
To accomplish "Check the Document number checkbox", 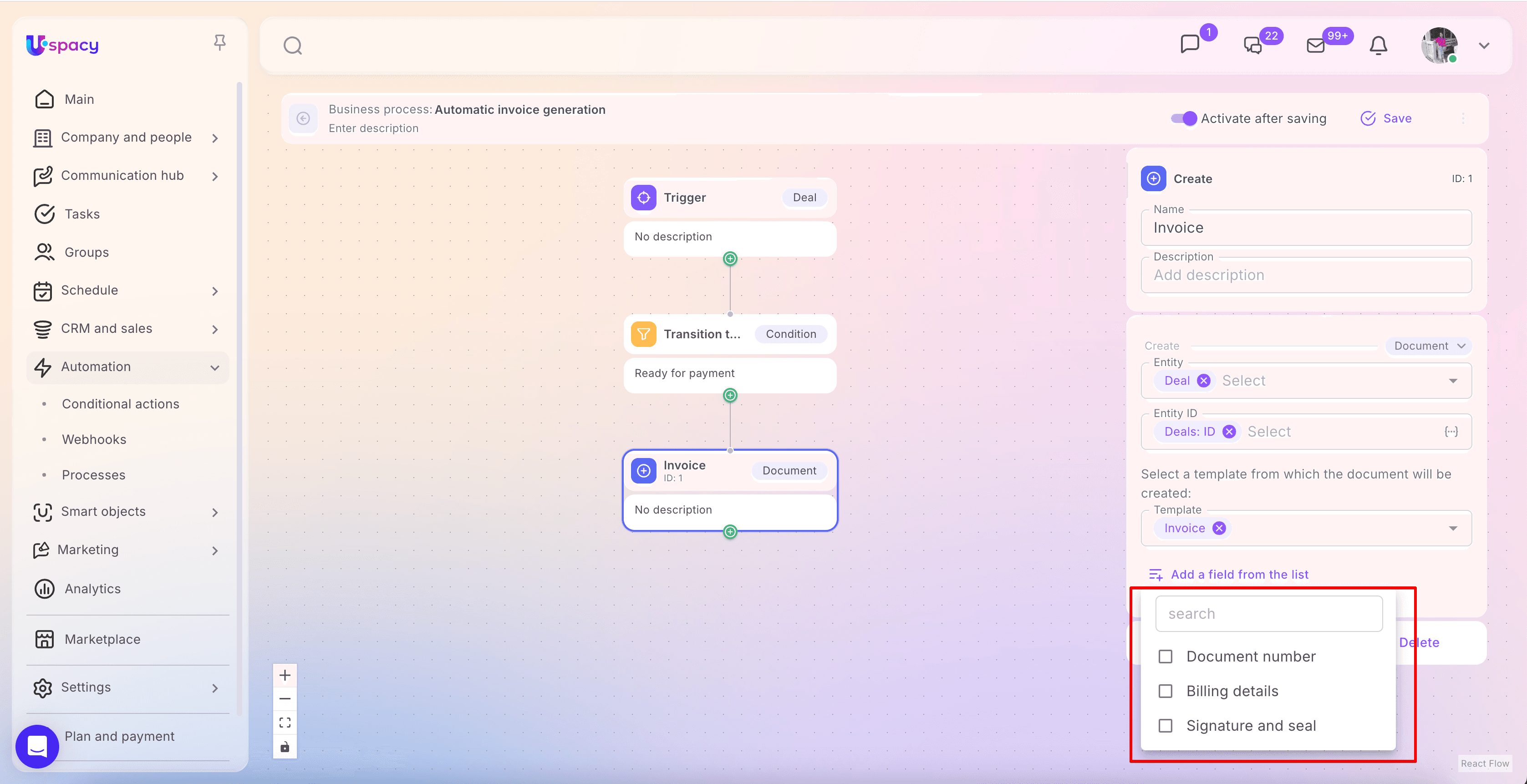I will 1166,657.
